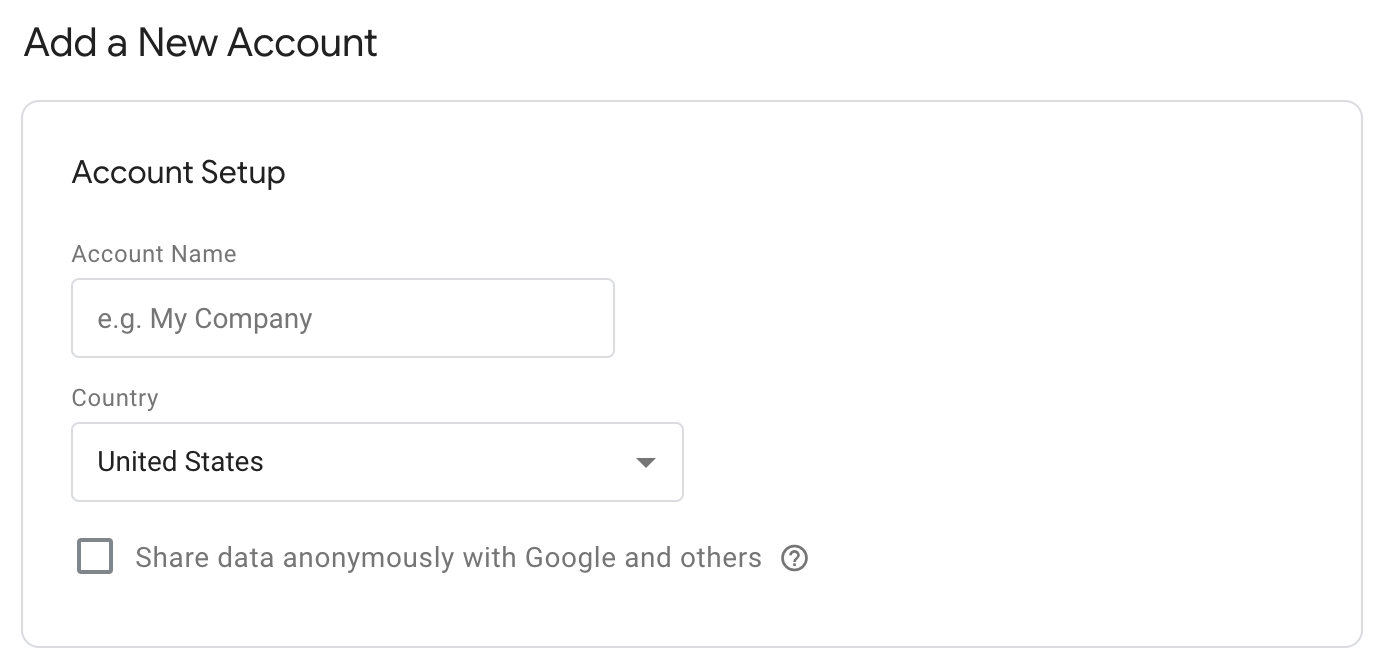Click the 'Account Name' field label
Screen dimensions: 1382x662
[x=154, y=254]
